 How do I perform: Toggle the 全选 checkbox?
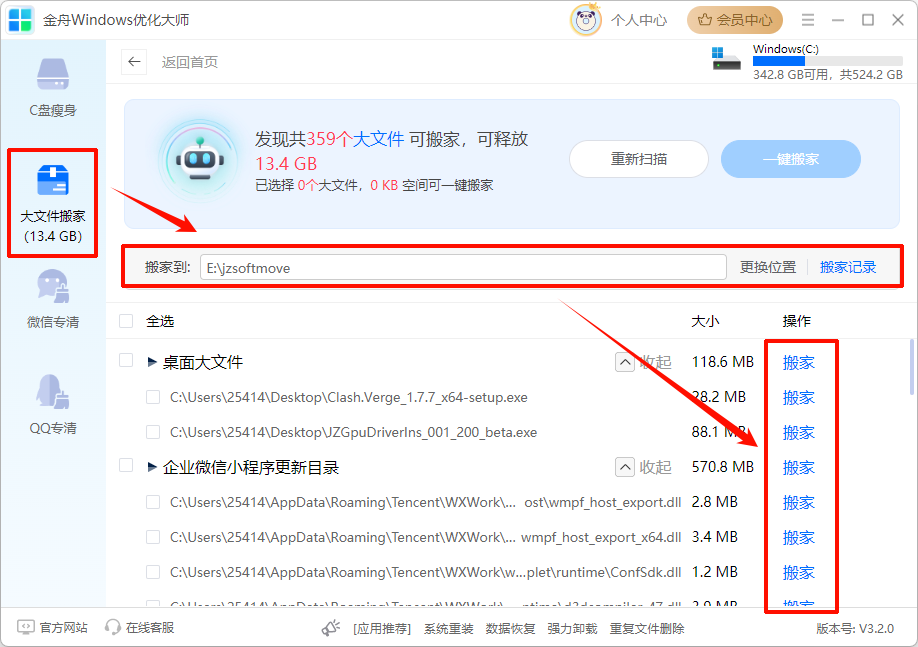[x=126, y=321]
